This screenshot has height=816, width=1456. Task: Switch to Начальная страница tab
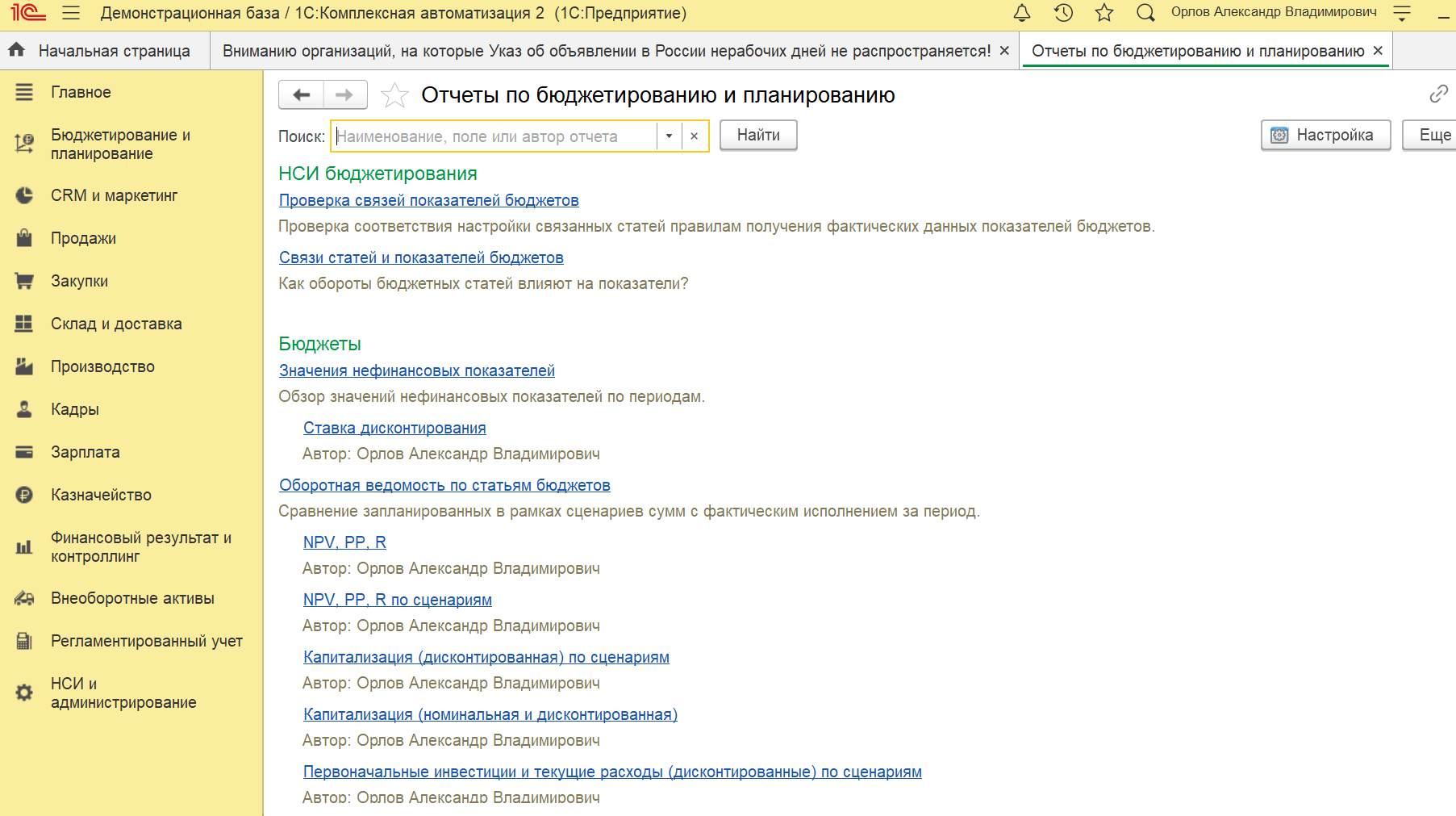105,51
